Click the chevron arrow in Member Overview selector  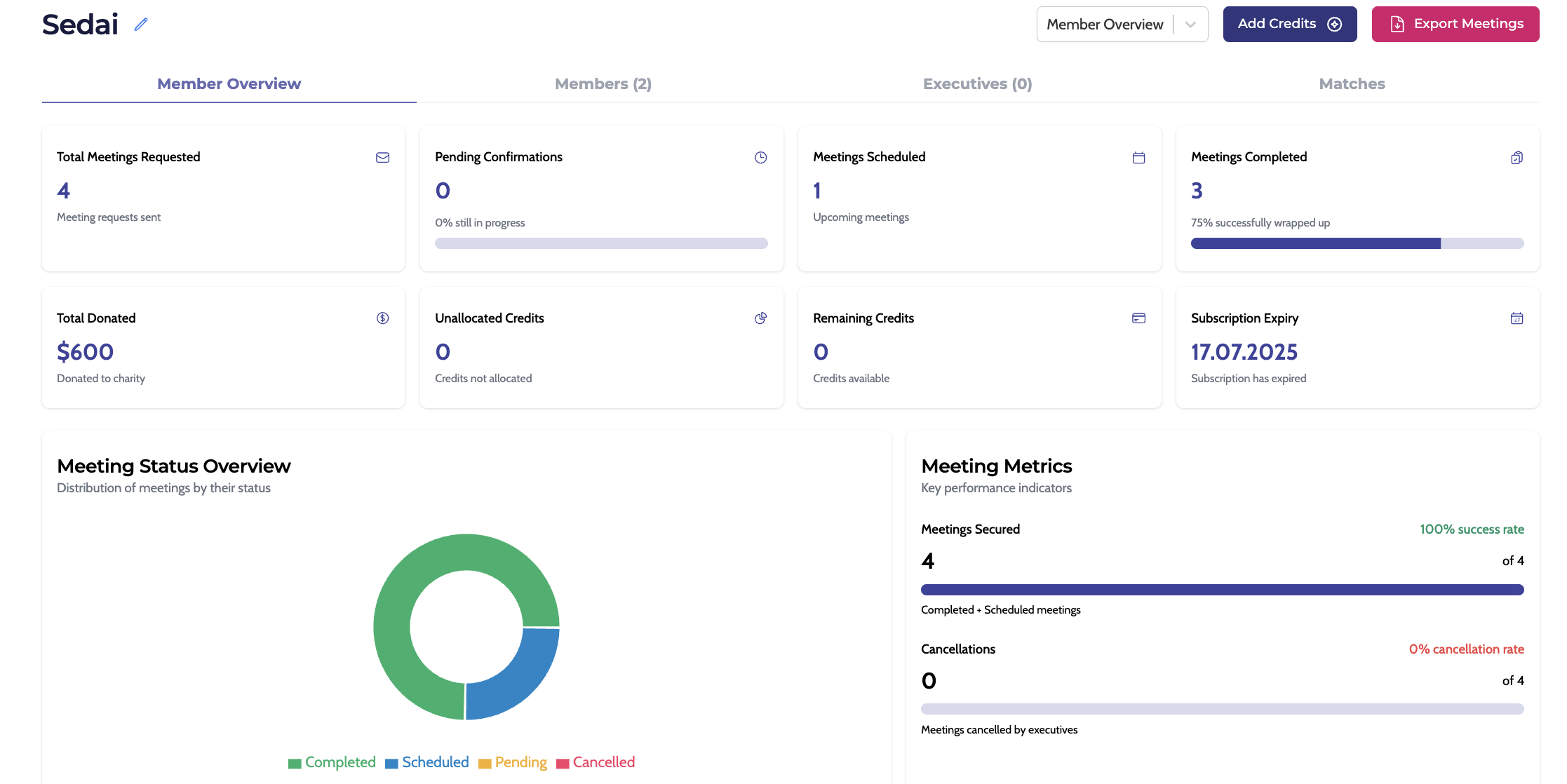[x=1190, y=25]
